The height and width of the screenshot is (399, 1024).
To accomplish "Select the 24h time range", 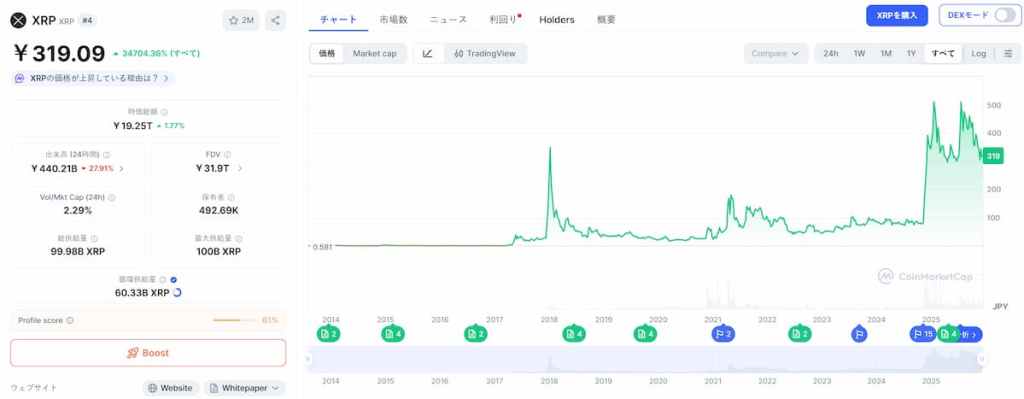I will 831,54.
